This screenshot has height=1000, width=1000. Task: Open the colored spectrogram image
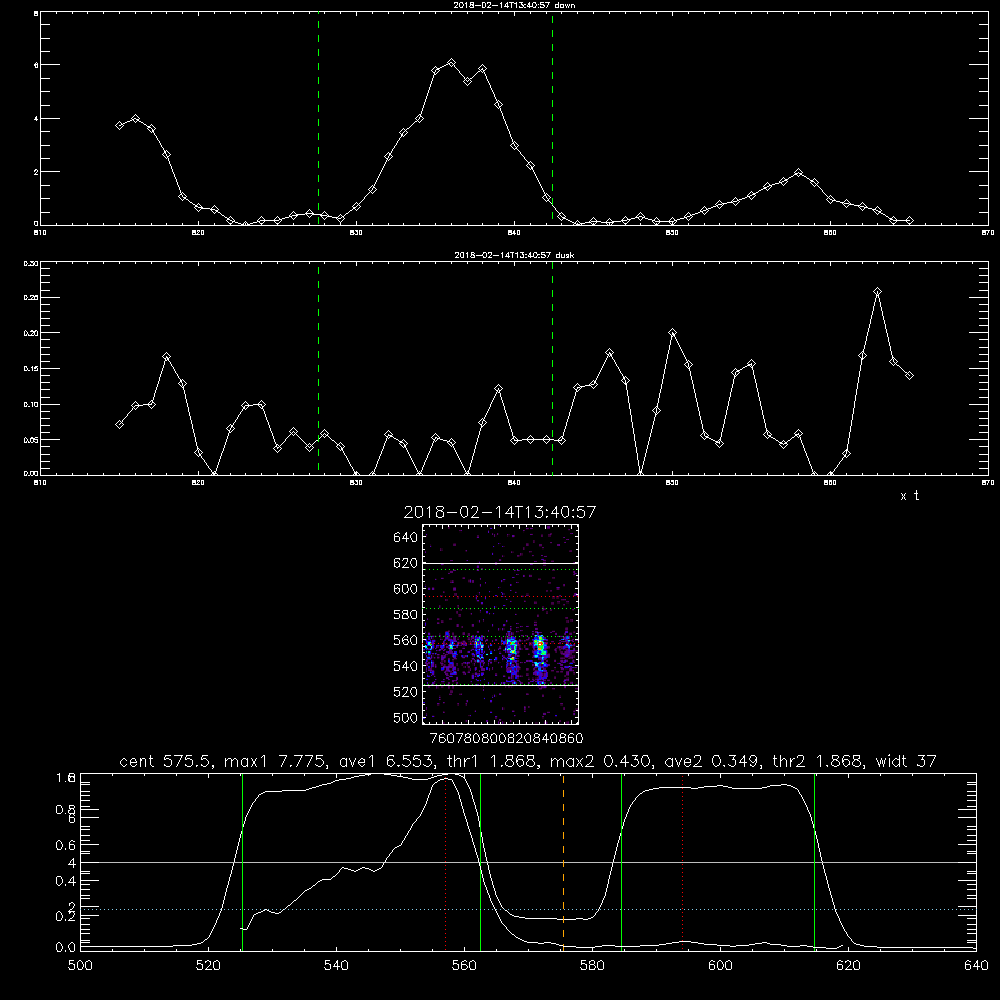tap(501, 624)
